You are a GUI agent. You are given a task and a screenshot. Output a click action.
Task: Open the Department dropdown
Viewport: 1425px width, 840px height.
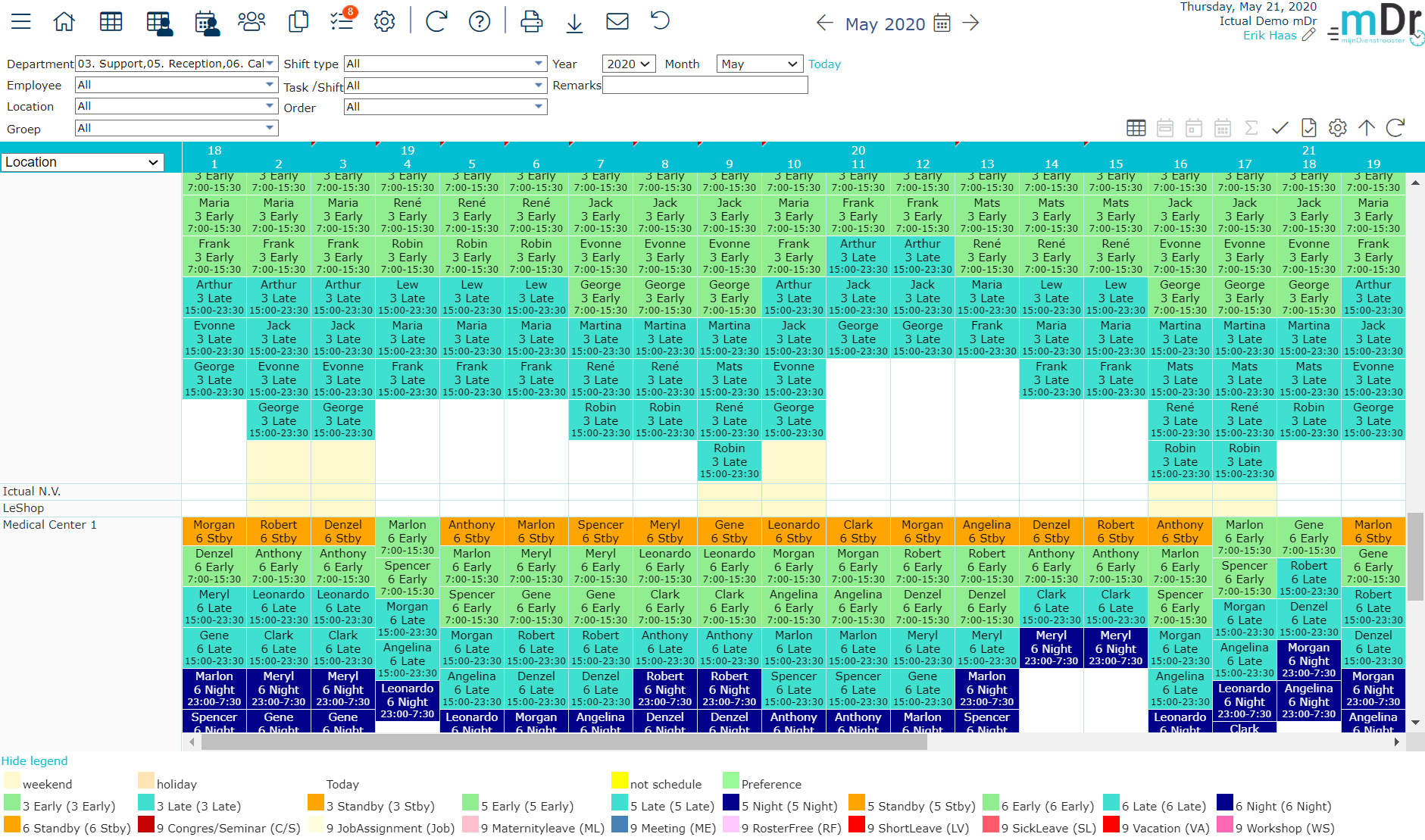[x=177, y=64]
